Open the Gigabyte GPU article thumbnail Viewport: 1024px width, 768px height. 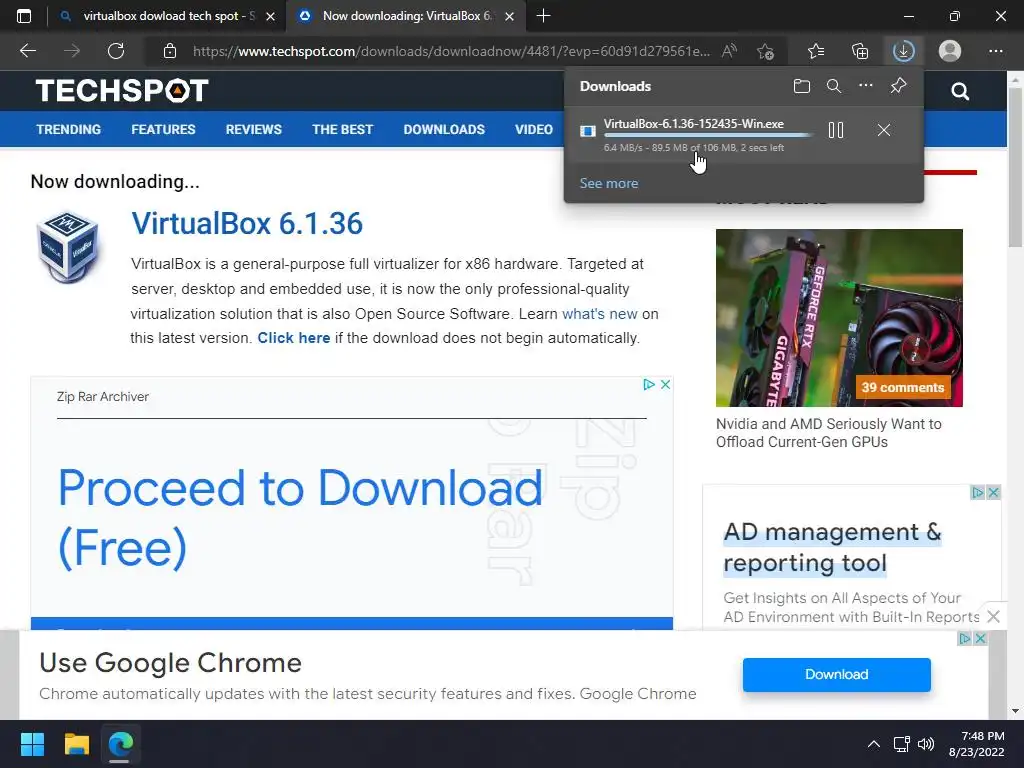(x=839, y=317)
